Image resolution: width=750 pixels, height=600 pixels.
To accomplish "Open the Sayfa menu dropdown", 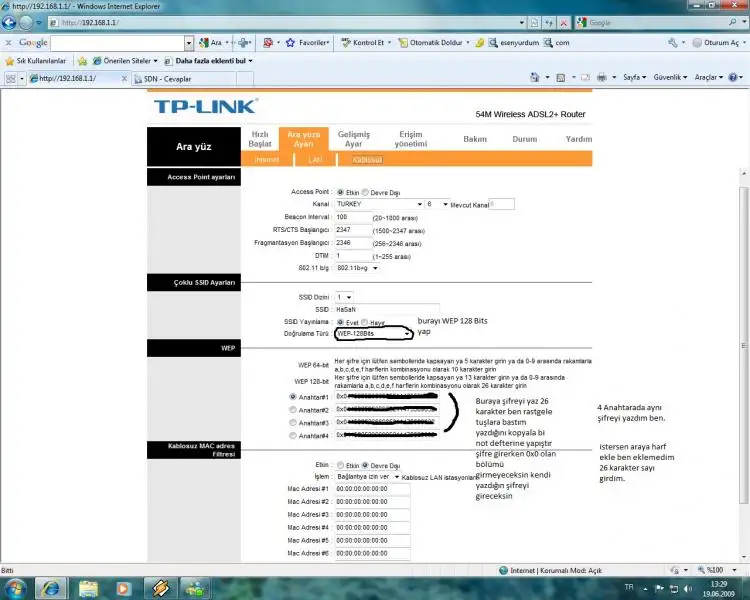I will pyautogui.click(x=634, y=77).
